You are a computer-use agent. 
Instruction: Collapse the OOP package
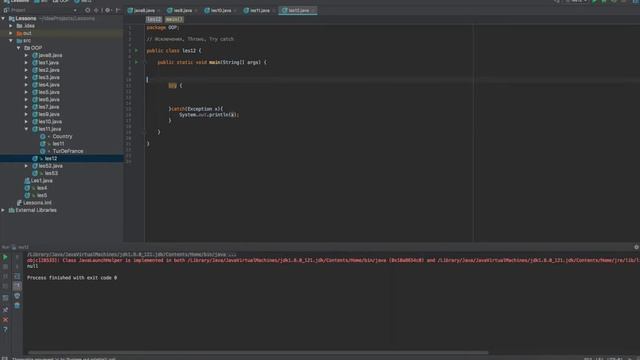point(19,48)
